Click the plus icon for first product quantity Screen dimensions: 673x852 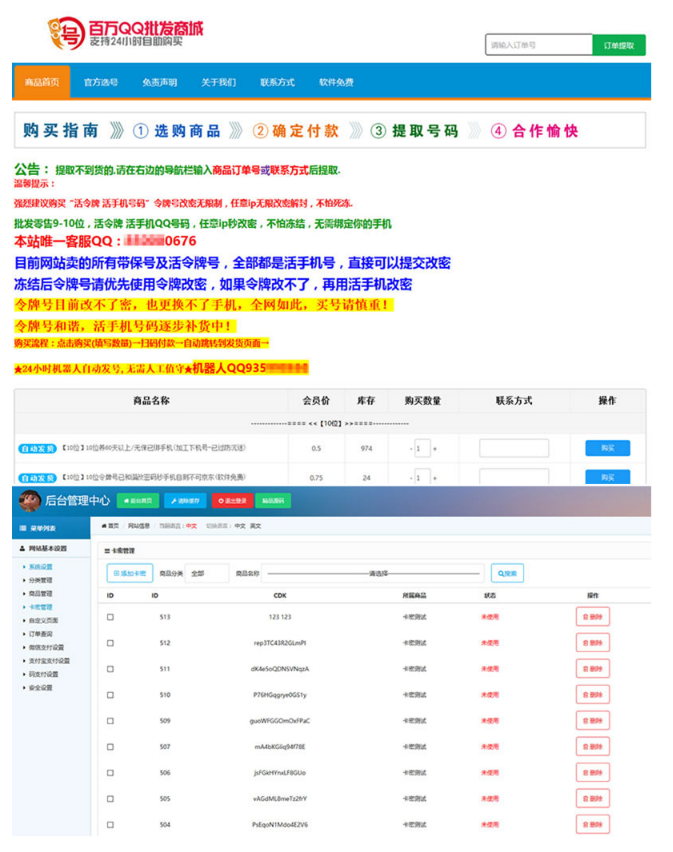[x=434, y=449]
